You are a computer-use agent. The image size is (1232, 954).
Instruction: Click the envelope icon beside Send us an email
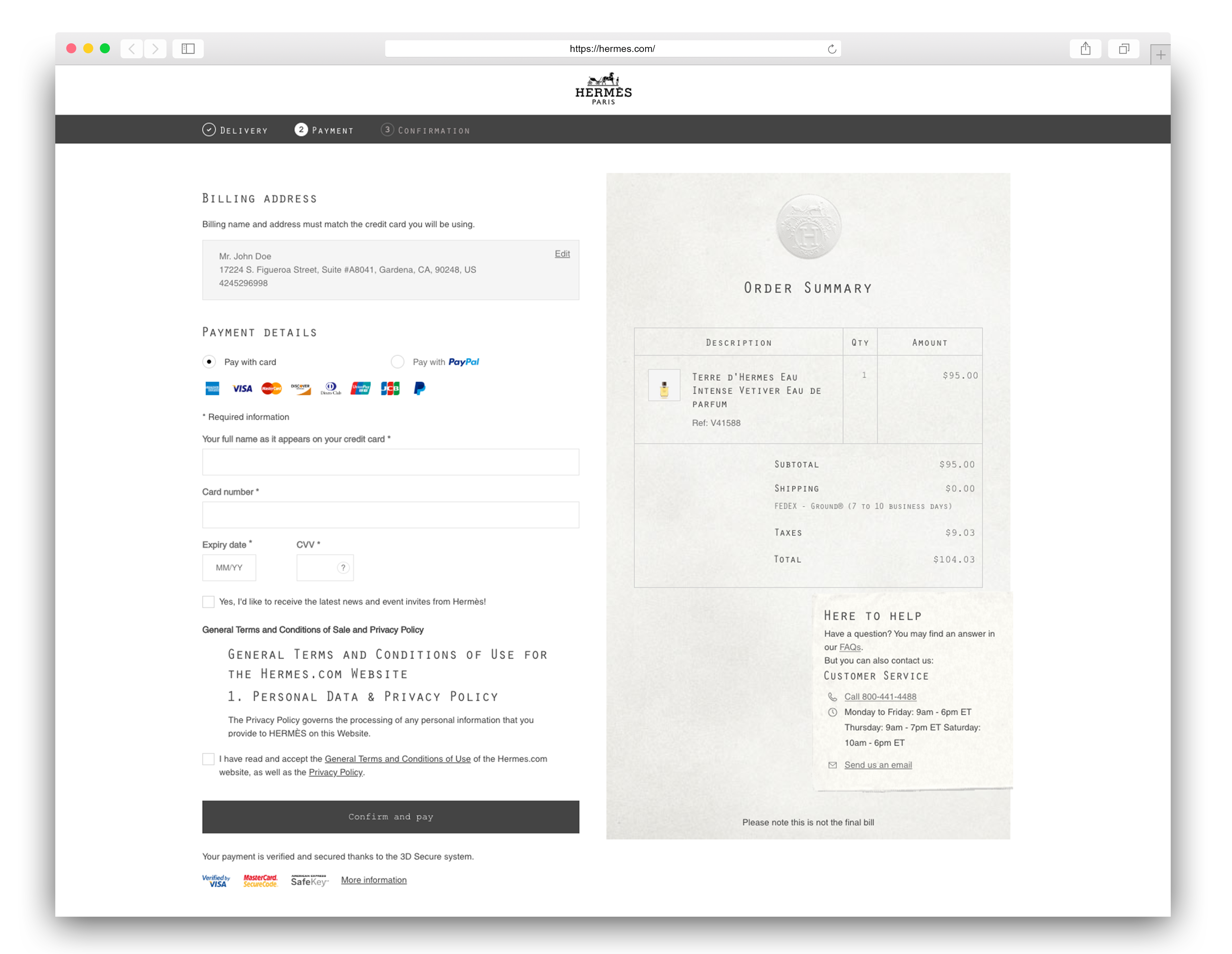pos(833,765)
